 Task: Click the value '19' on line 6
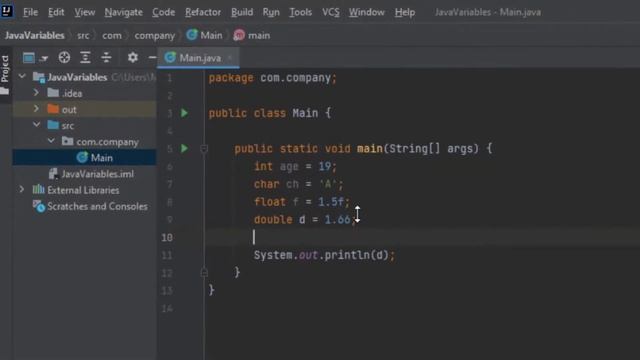coord(325,167)
